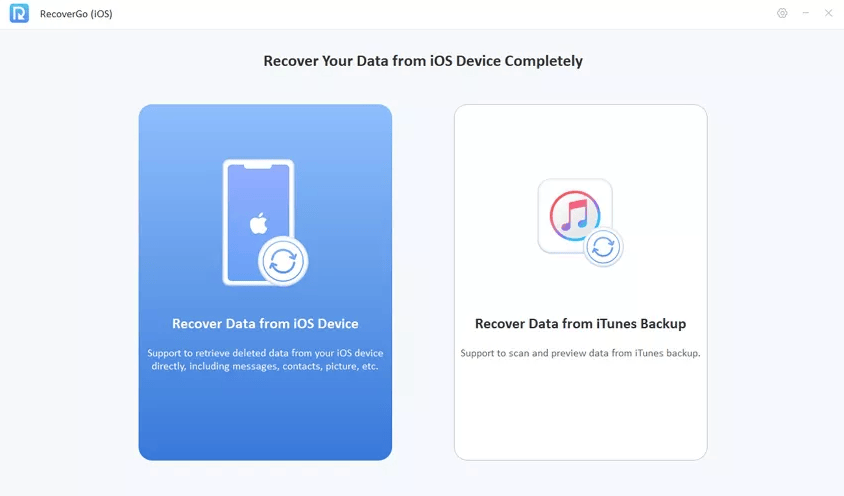Image resolution: width=844 pixels, height=496 pixels.
Task: Click the white iTunes Backup recovery card
Action: tap(581, 282)
